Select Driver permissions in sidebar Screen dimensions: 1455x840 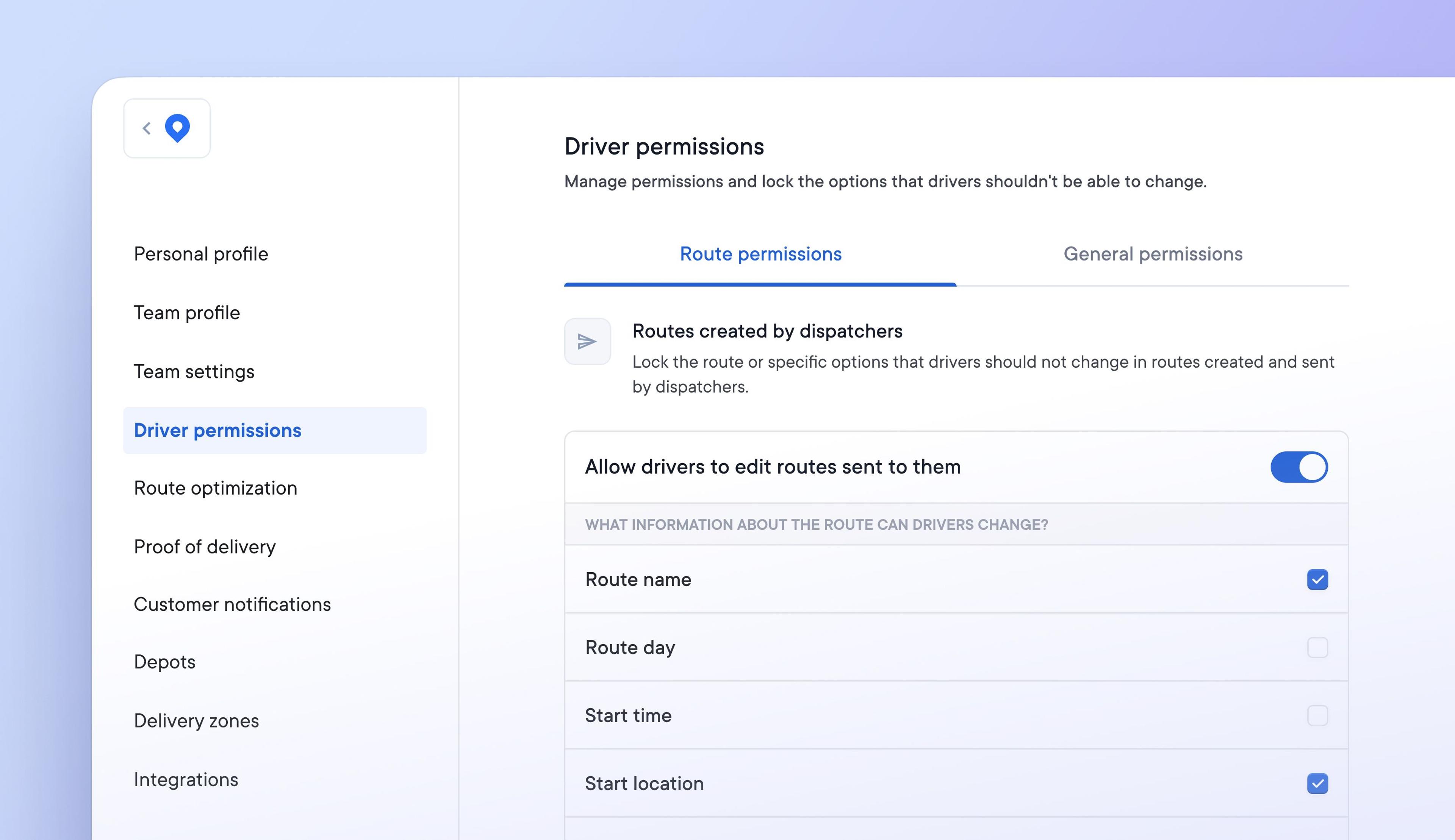[275, 430]
